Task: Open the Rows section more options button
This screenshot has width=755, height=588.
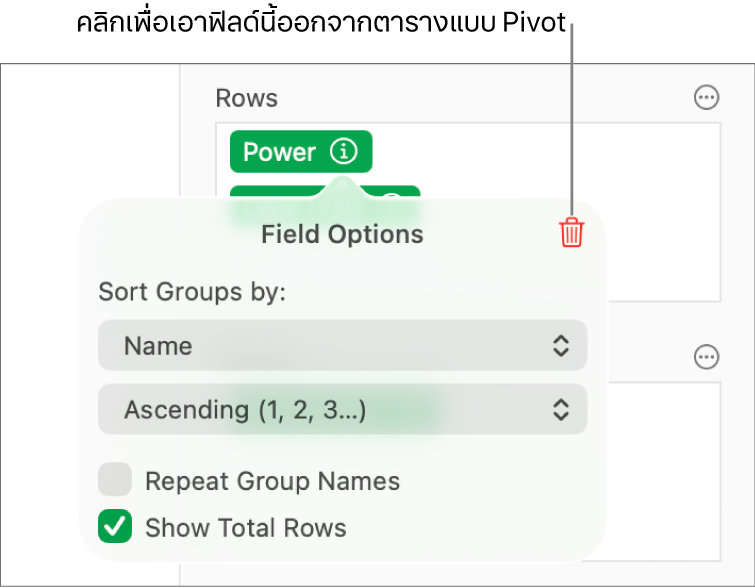Action: [x=706, y=98]
